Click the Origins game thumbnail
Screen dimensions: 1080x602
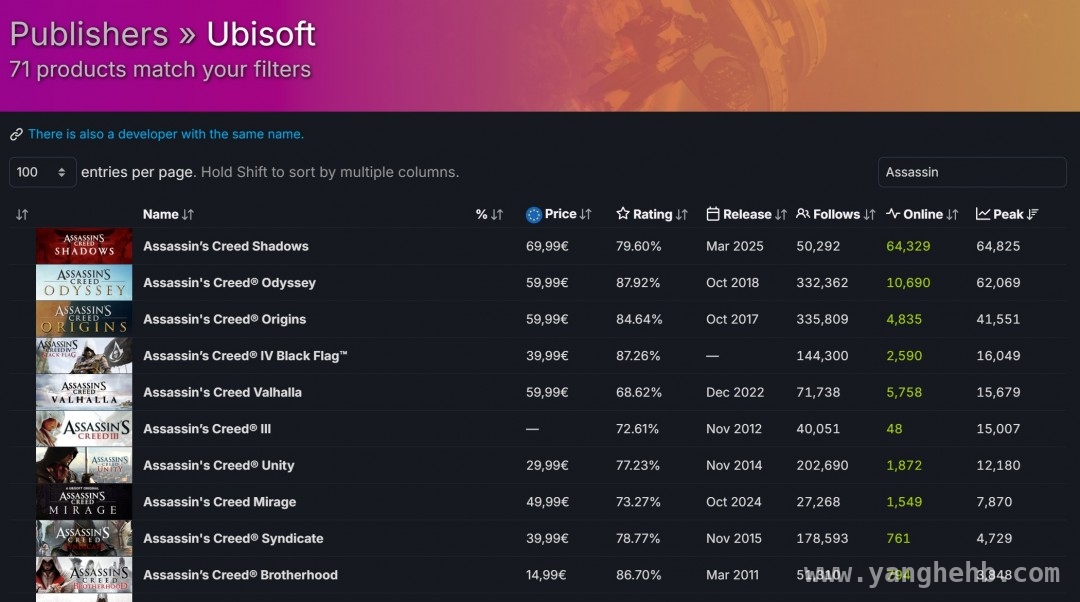coord(84,319)
